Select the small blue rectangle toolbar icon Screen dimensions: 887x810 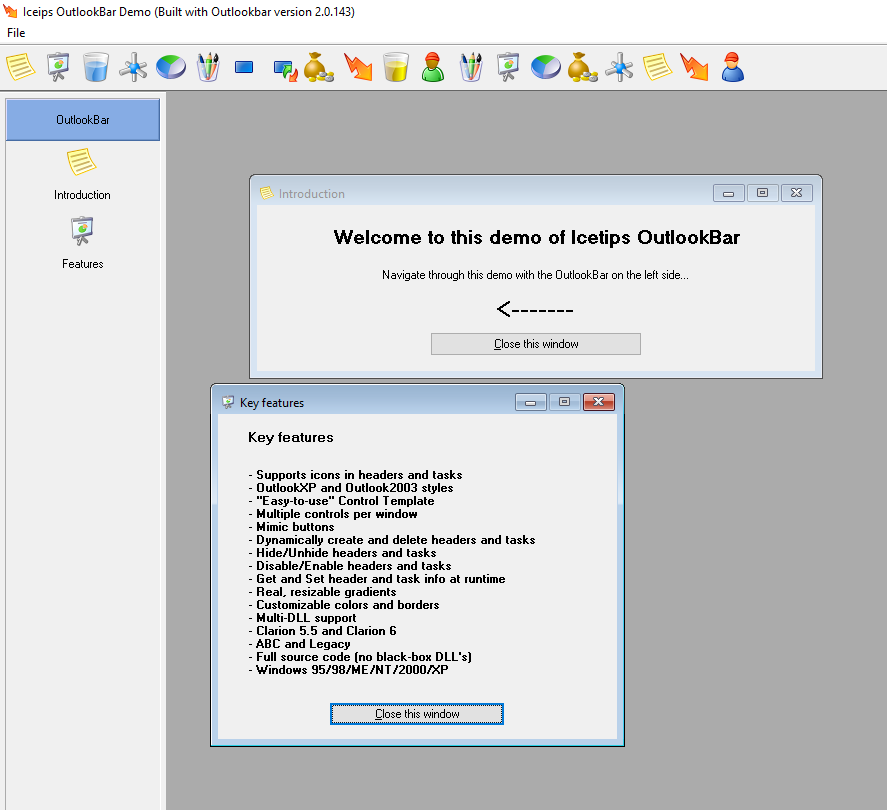click(x=244, y=67)
